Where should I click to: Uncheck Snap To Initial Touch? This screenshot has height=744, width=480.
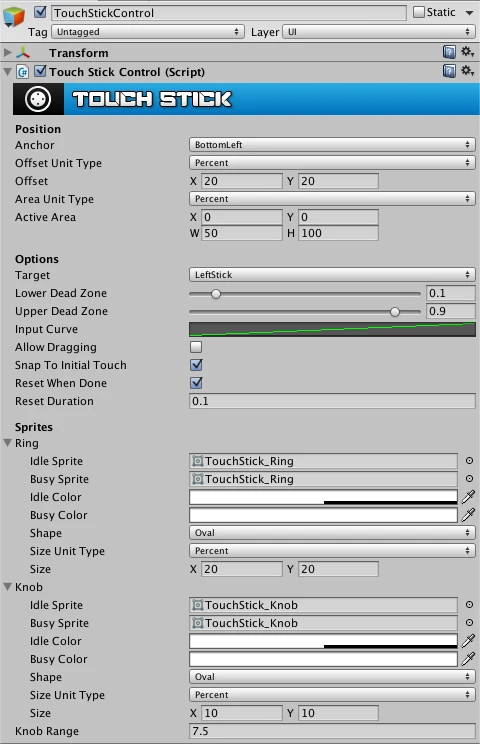point(196,365)
